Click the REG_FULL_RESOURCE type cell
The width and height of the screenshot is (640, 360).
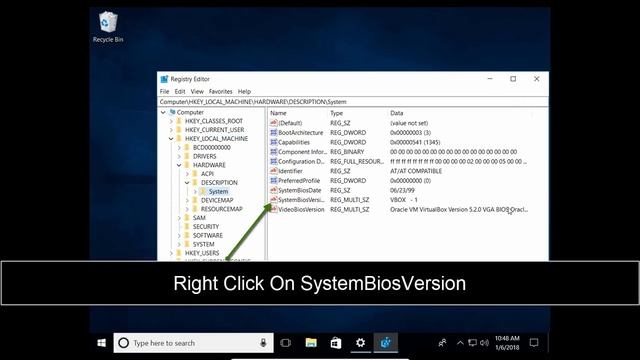tap(357, 161)
